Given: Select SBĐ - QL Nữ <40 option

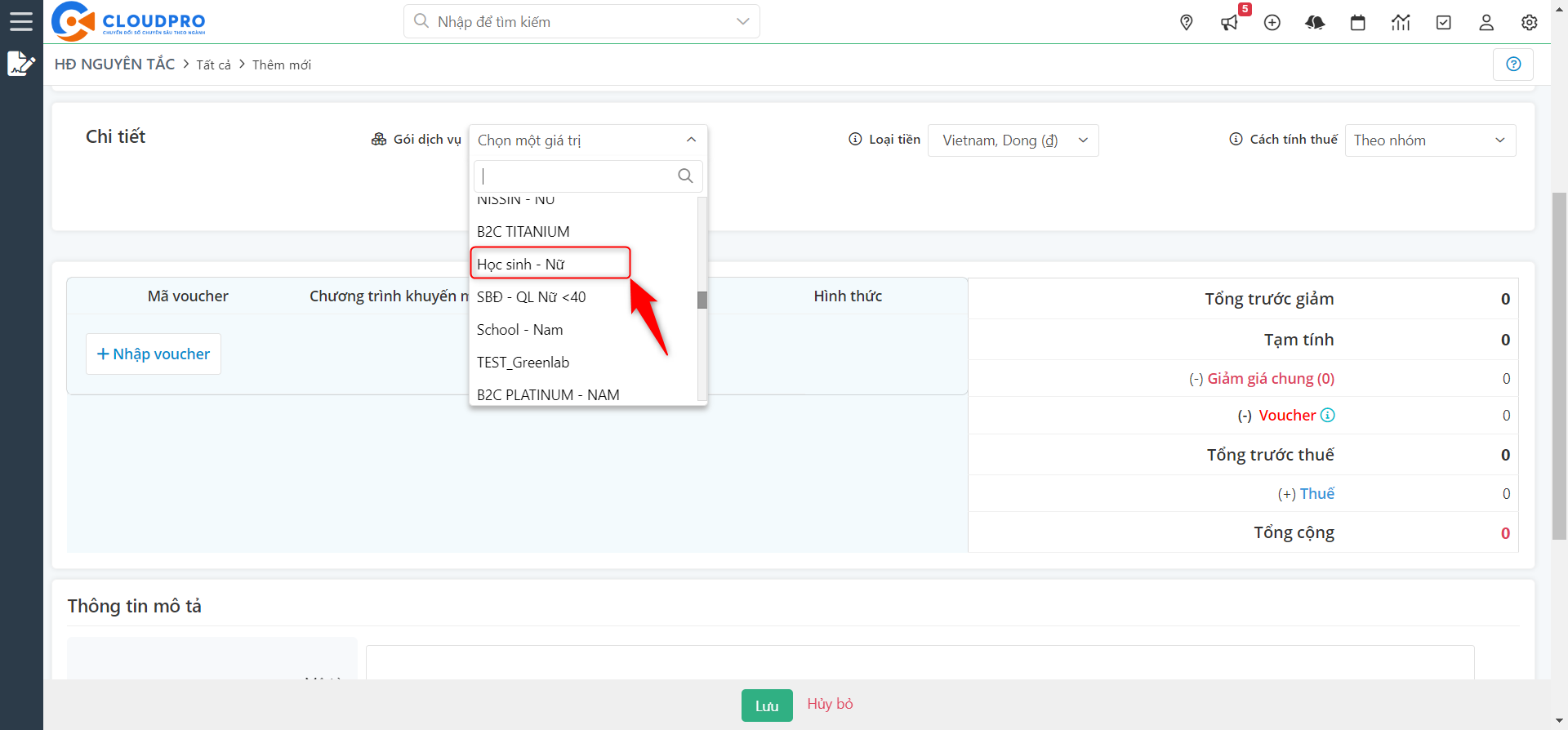Looking at the screenshot, I should (x=584, y=296).
